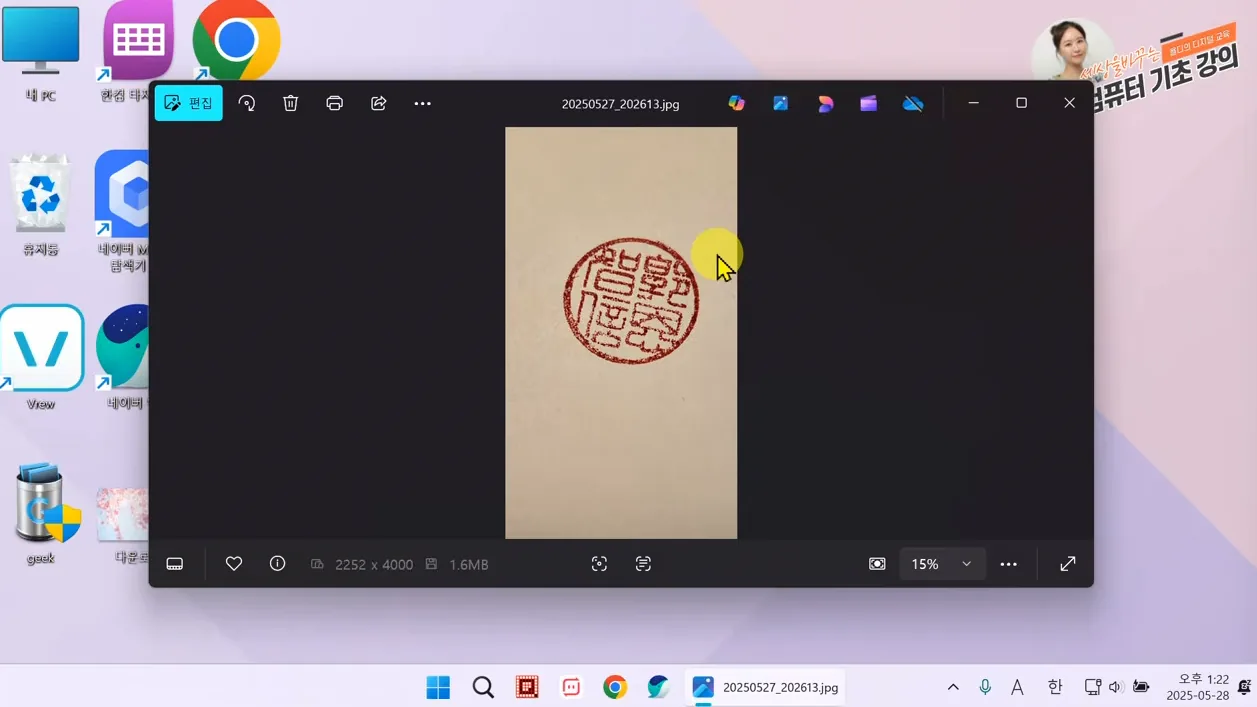Expand the zoom percentage dropdown arrow
The width and height of the screenshot is (1257, 707).
pyautogui.click(x=966, y=564)
